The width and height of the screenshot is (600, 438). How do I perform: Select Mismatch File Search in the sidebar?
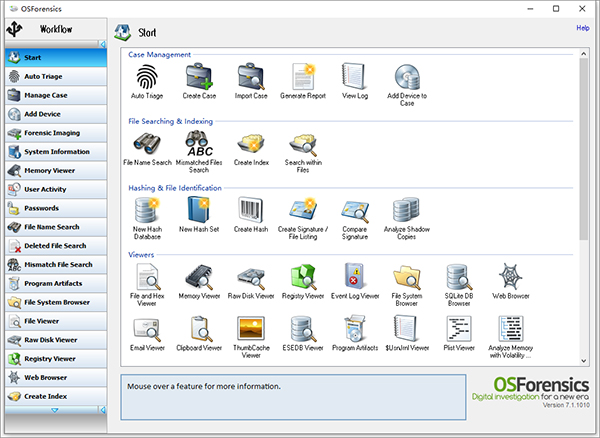pos(56,264)
